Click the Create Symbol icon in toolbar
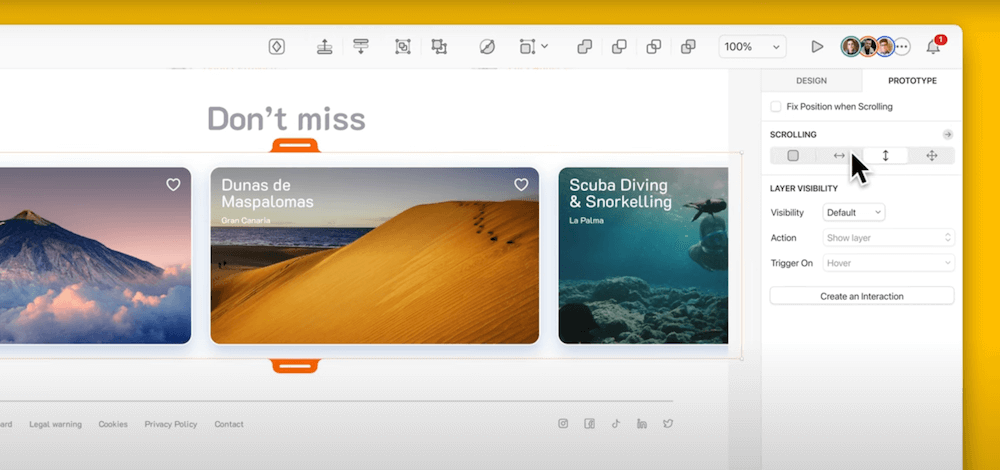 coord(277,47)
